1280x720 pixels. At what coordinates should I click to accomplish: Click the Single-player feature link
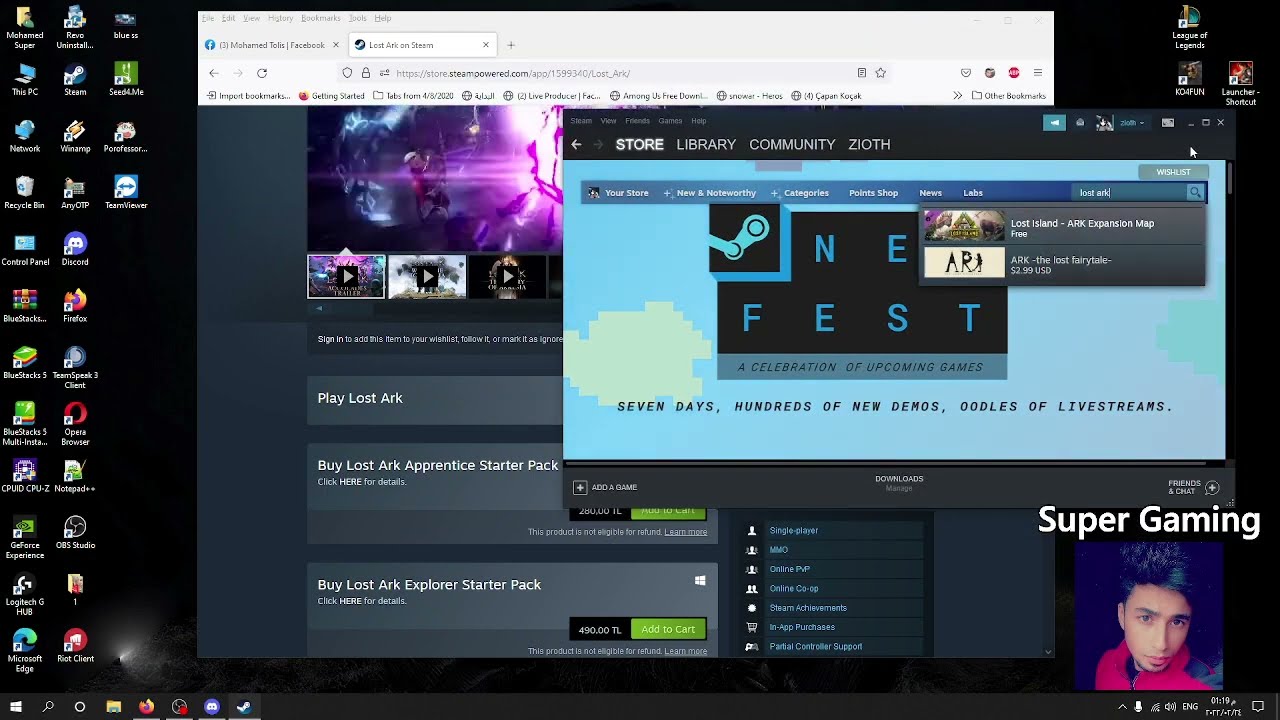793,531
